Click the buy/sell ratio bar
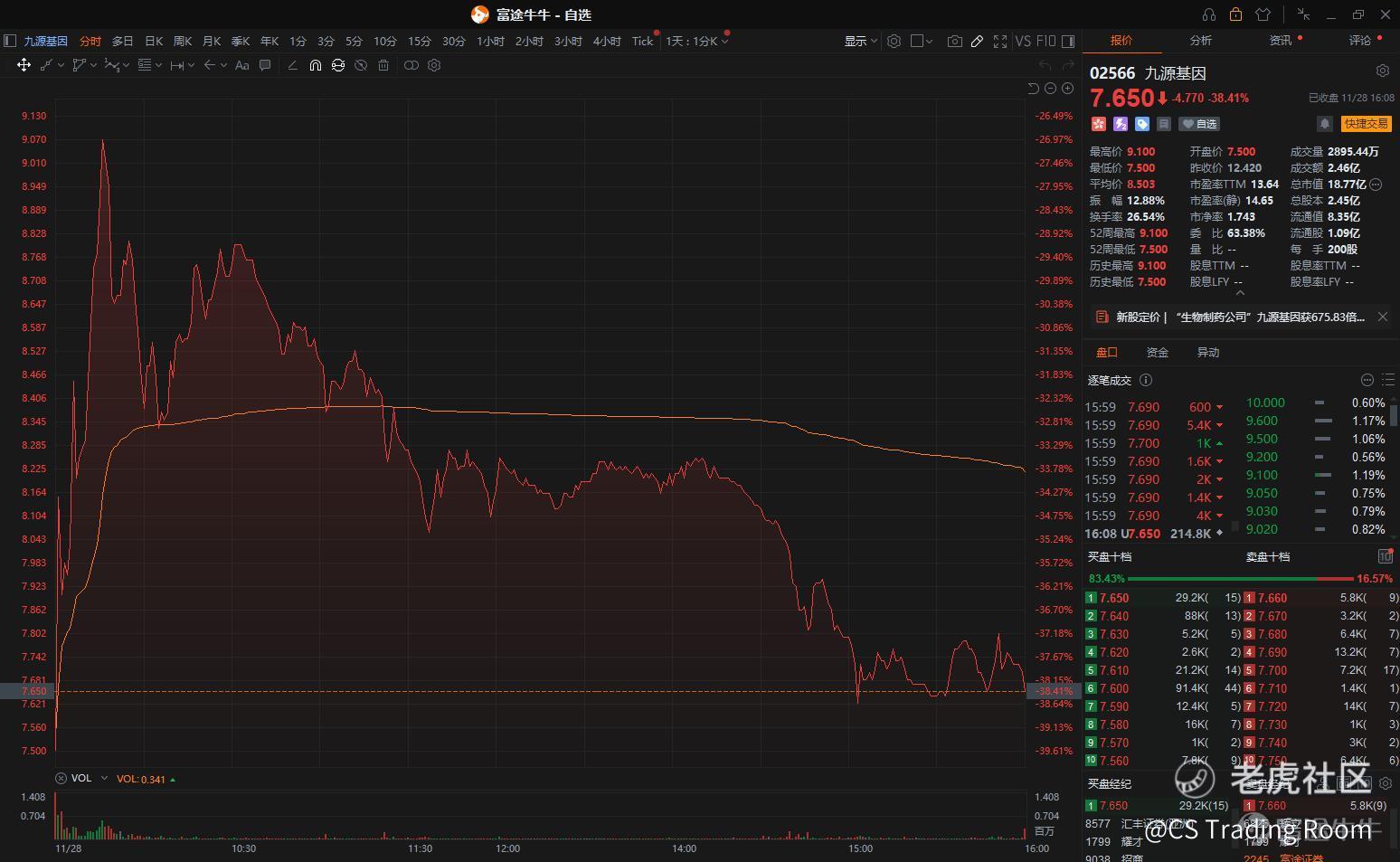 (1239, 578)
